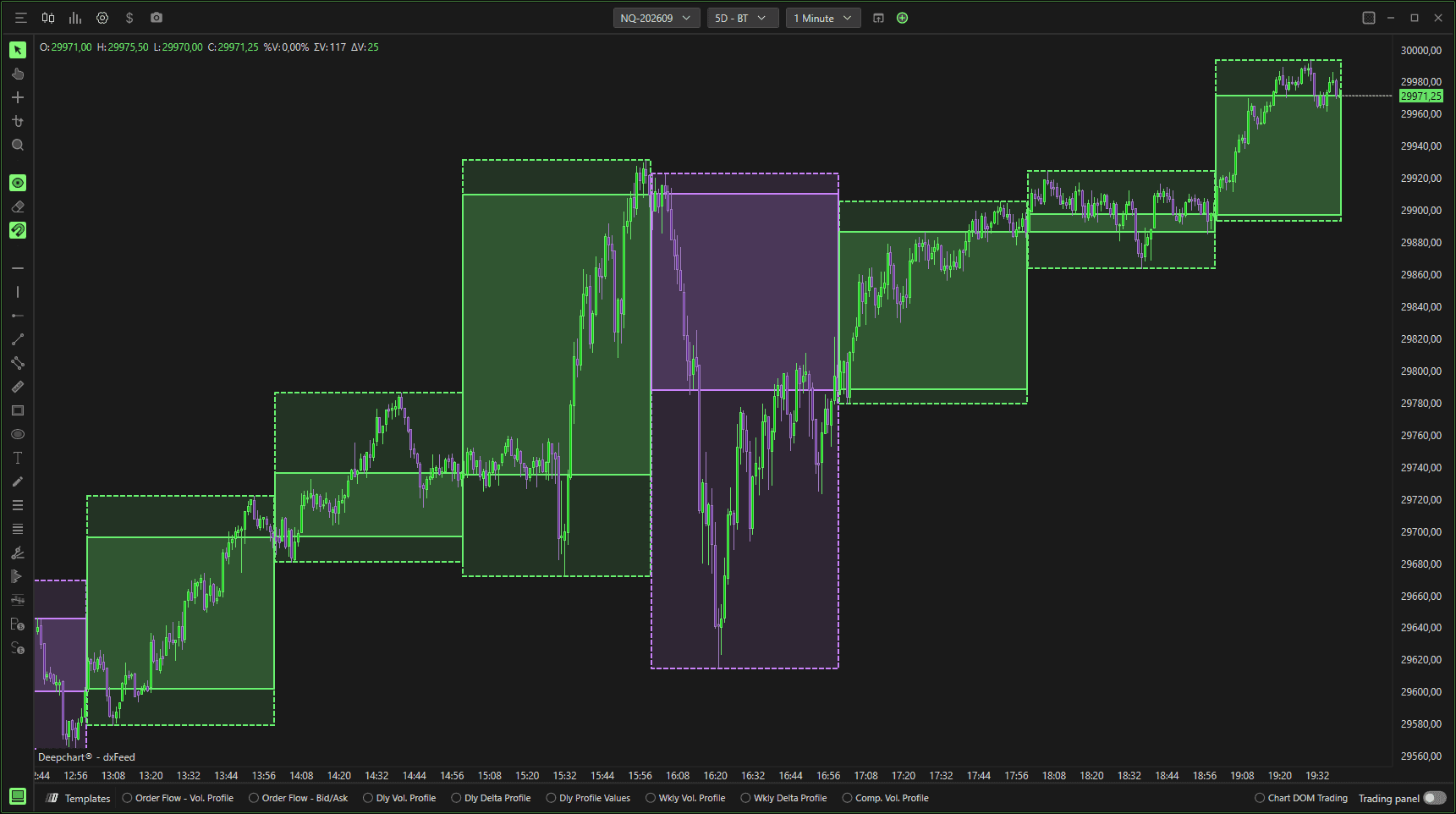Select the hand pan tool
Screen dimensions: 1456x814
coord(18,74)
